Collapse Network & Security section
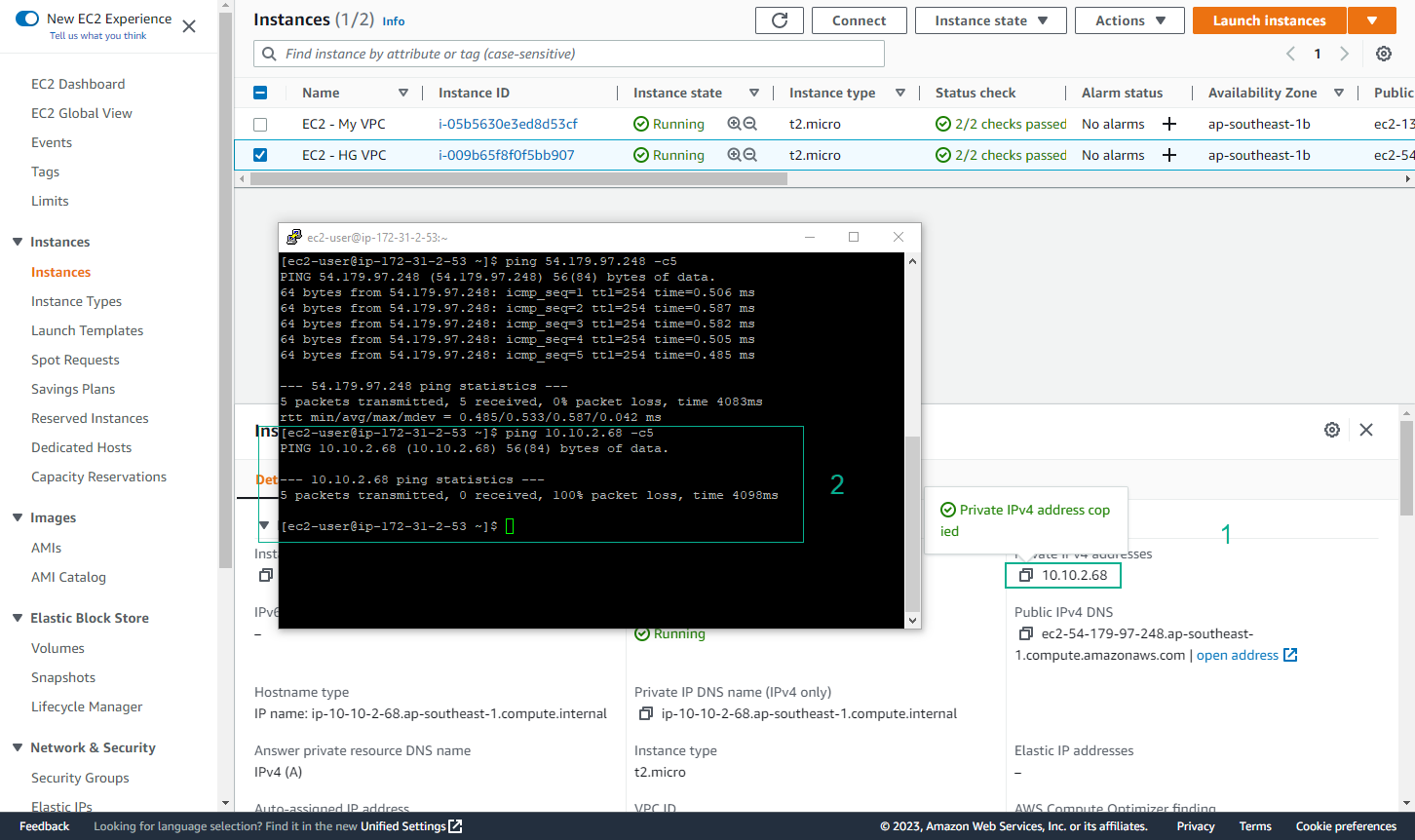The height and width of the screenshot is (840, 1415). 18,747
